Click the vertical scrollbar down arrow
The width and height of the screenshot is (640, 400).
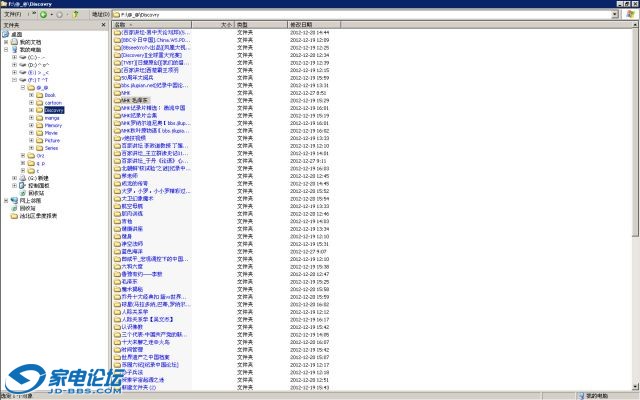pyautogui.click(x=636, y=386)
